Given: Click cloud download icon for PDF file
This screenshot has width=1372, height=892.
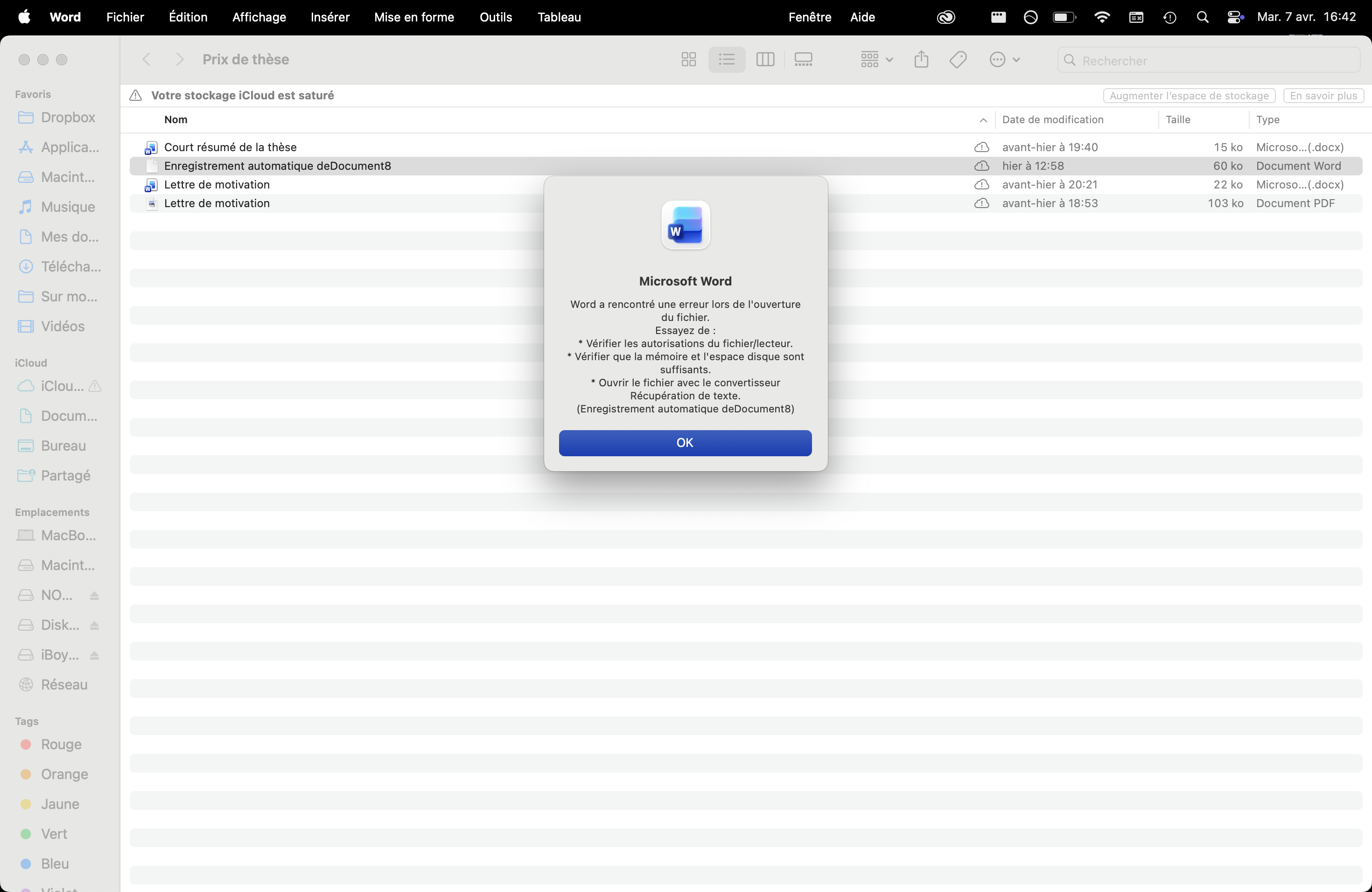Looking at the screenshot, I should pos(981,203).
